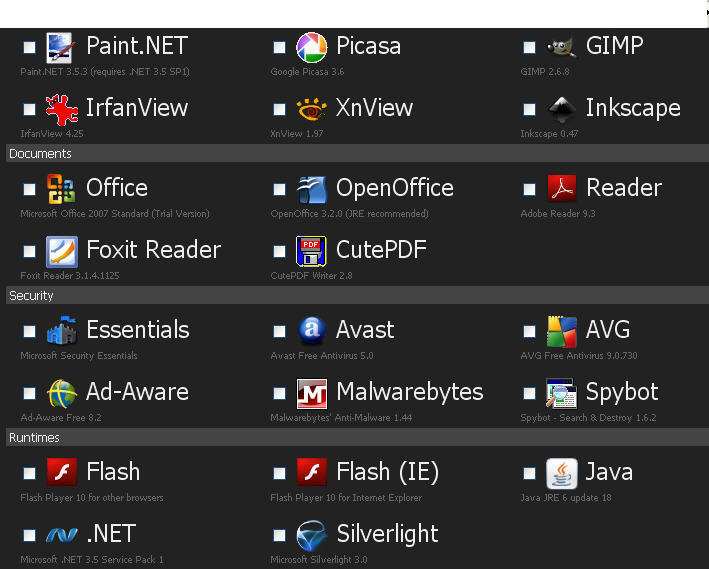Click the red IrfanView splat icon

click(x=61, y=109)
